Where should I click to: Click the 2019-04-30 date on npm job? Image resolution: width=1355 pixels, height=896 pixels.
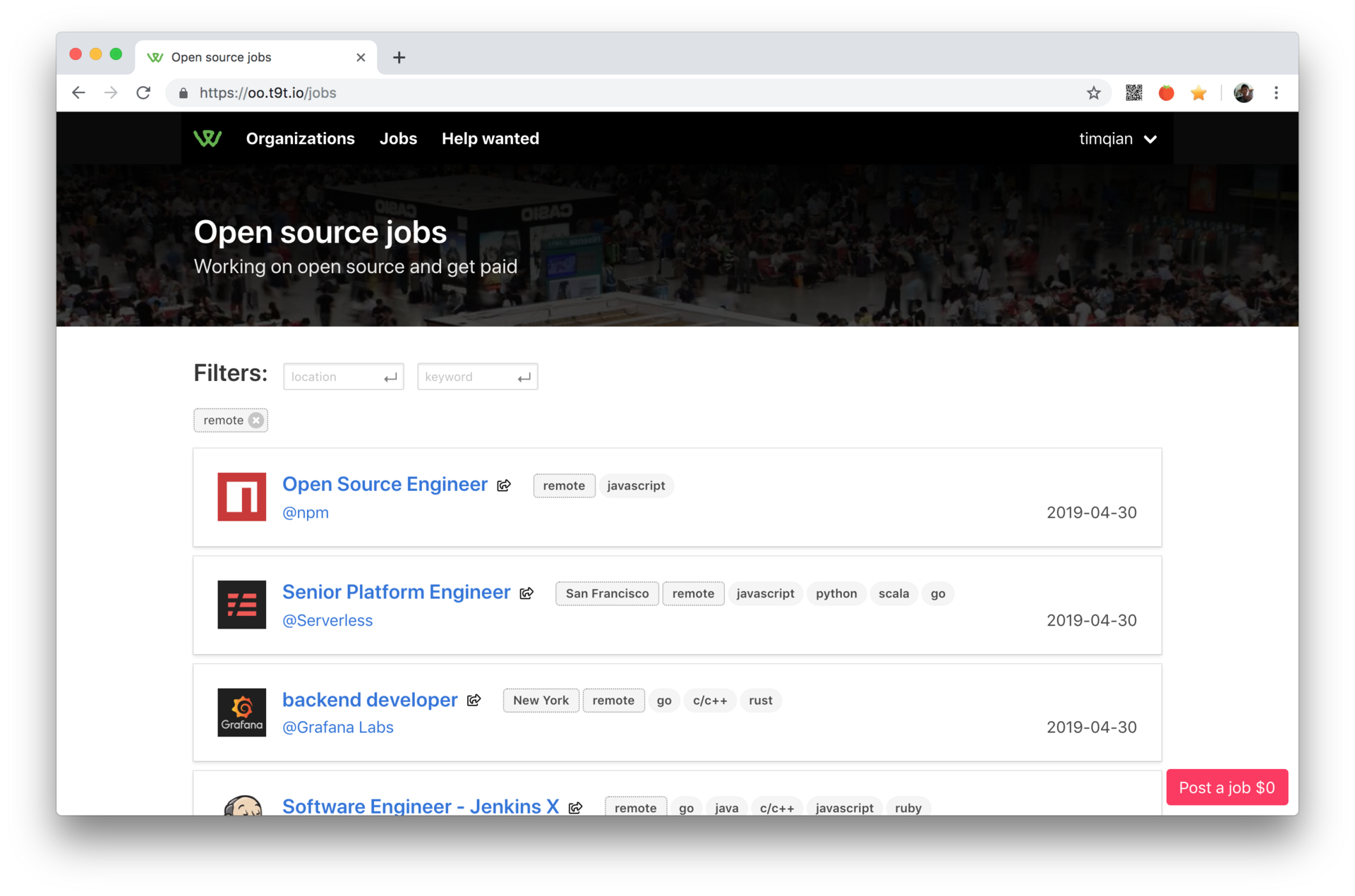tap(1091, 513)
